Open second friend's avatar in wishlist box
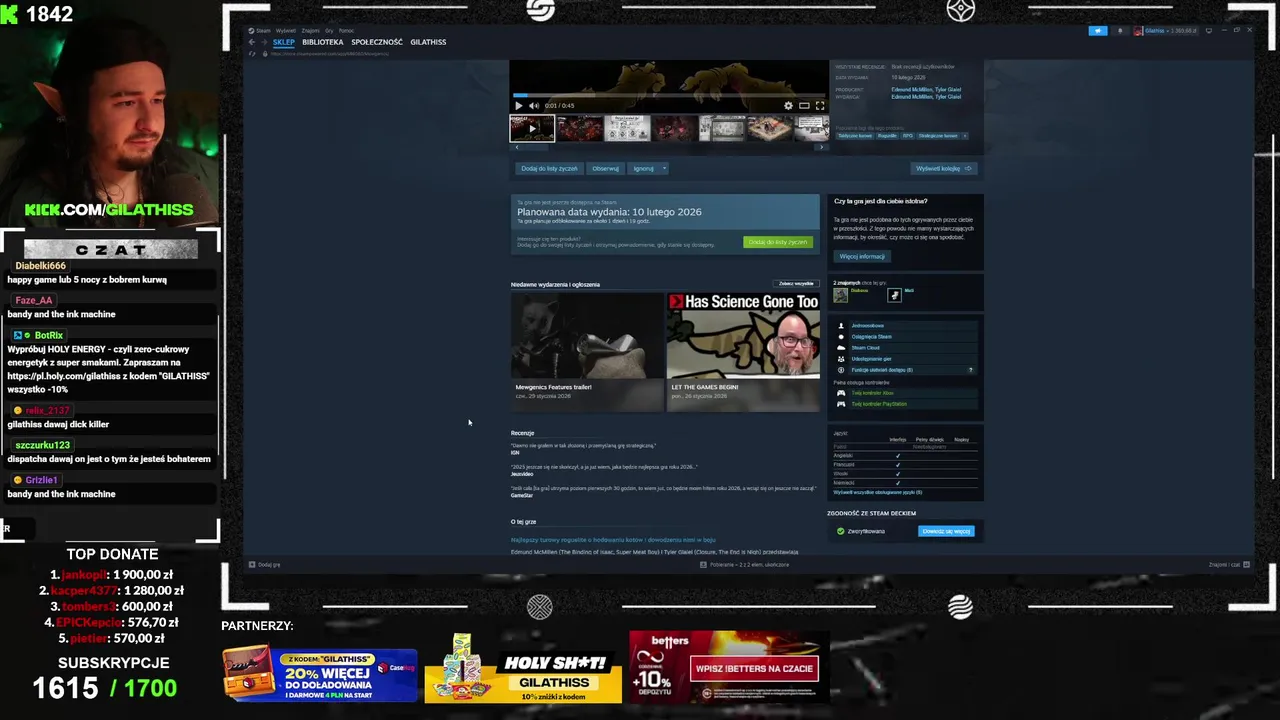Screen dimensions: 1280x720 click(x=895, y=295)
